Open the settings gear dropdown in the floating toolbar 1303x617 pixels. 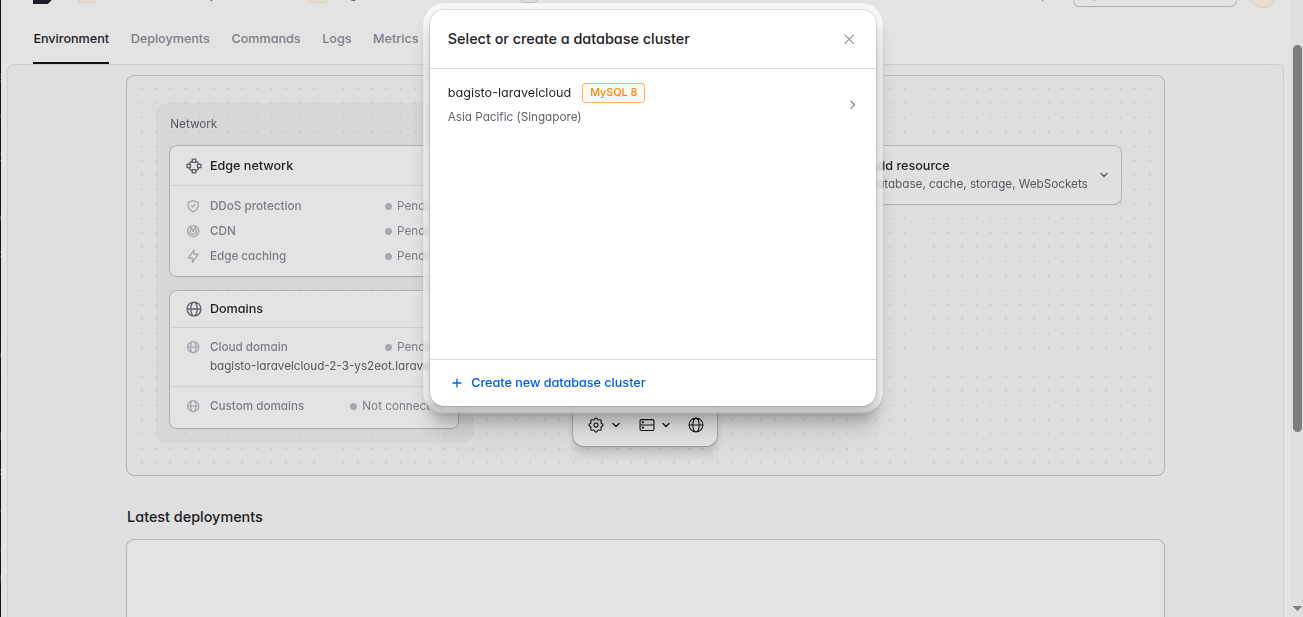[x=604, y=425]
